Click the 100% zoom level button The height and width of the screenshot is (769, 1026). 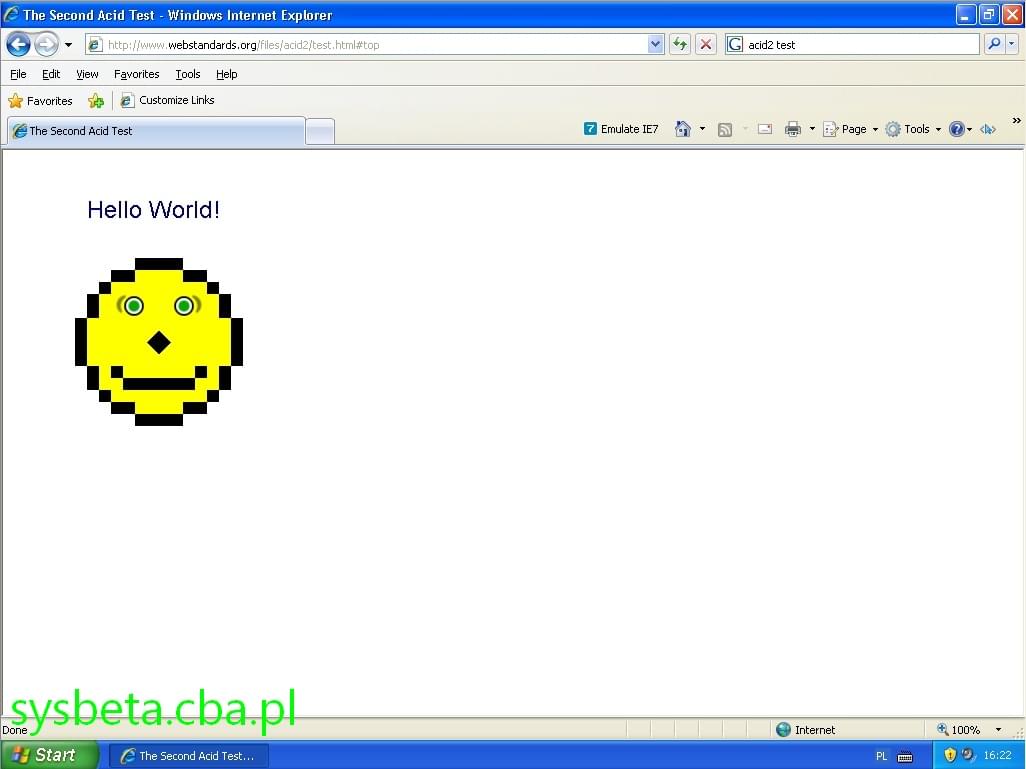958,730
